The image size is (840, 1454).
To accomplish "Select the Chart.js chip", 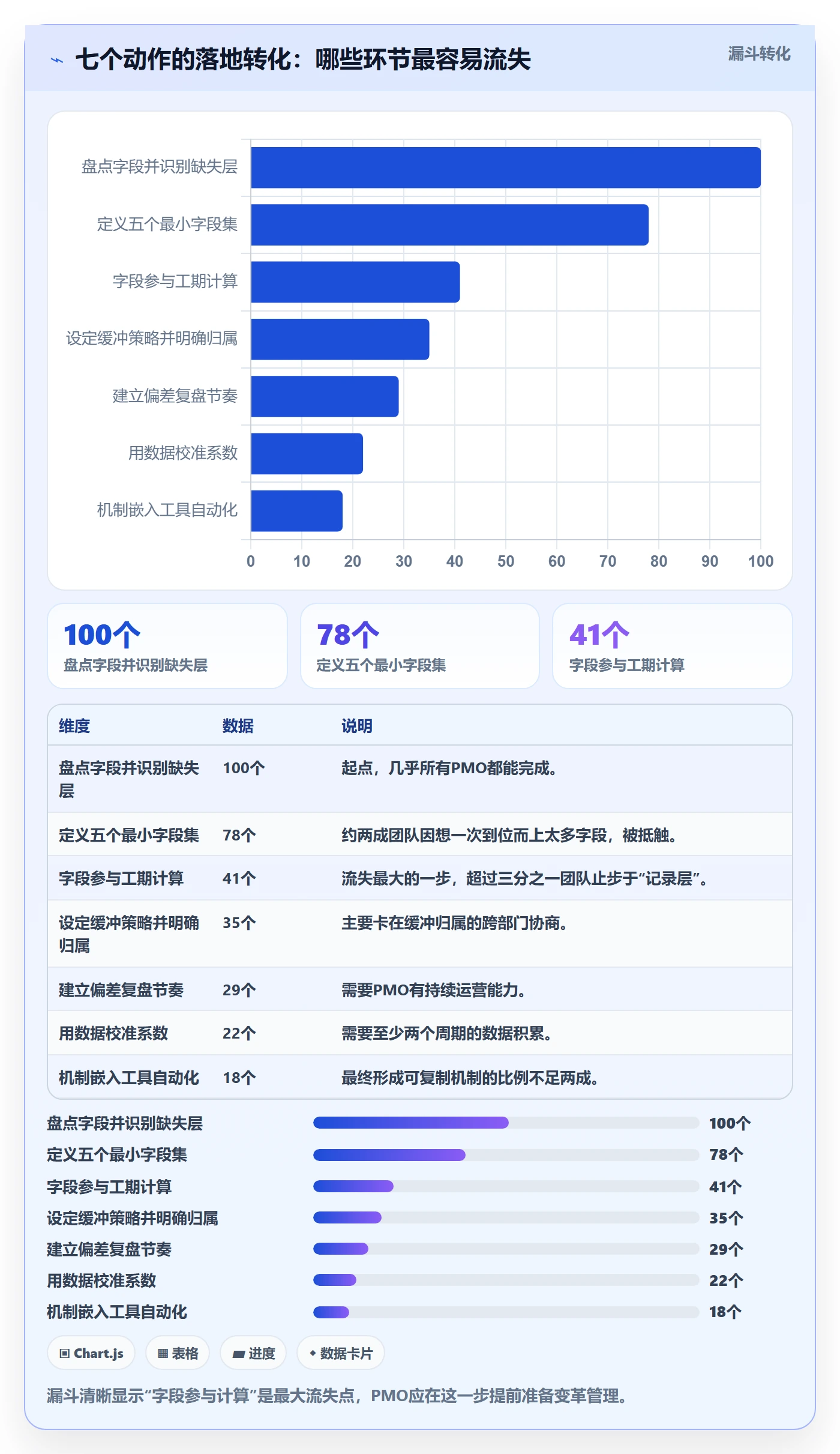I will pos(91,1353).
